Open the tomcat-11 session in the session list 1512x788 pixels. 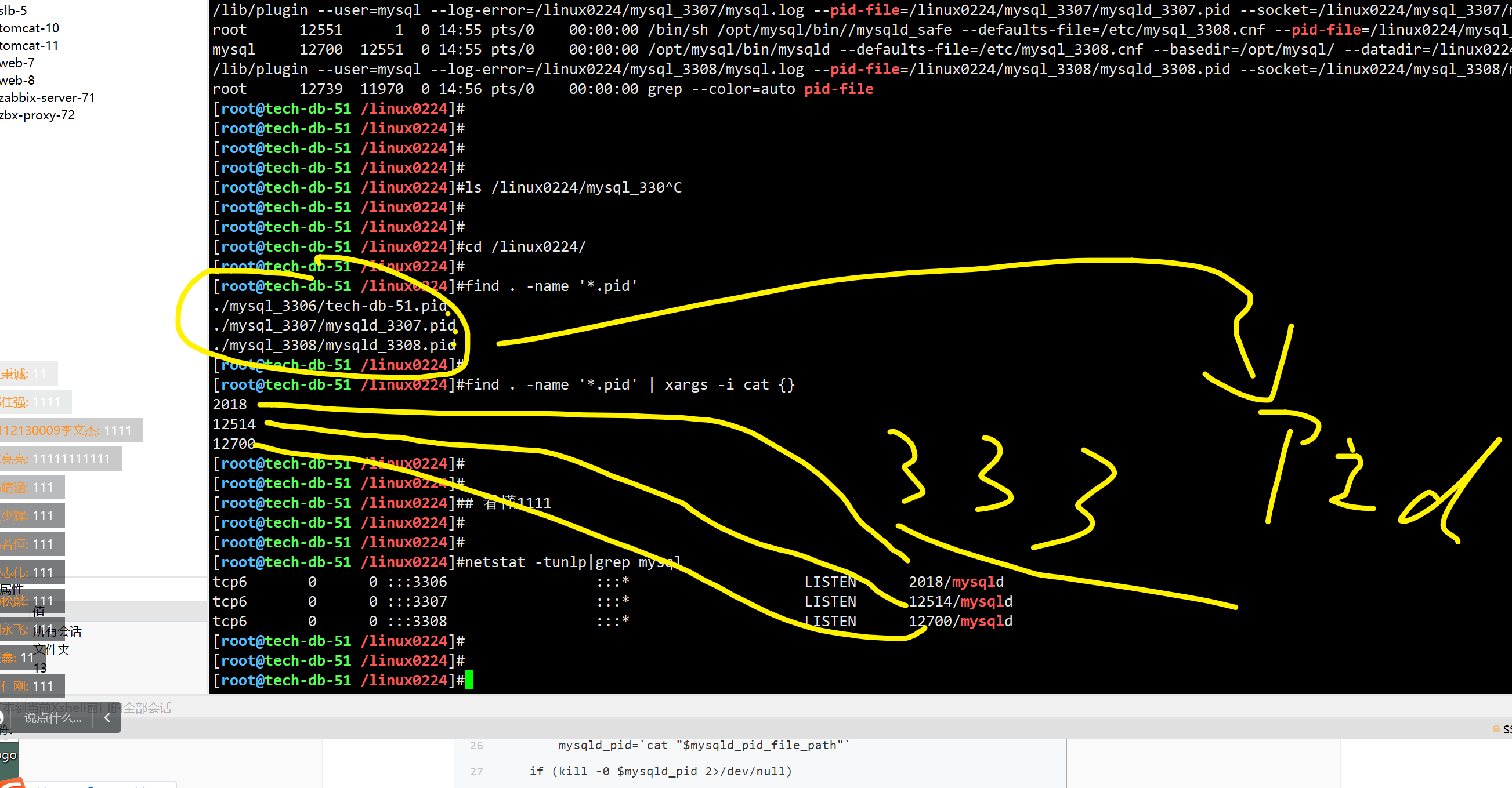pyautogui.click(x=30, y=45)
